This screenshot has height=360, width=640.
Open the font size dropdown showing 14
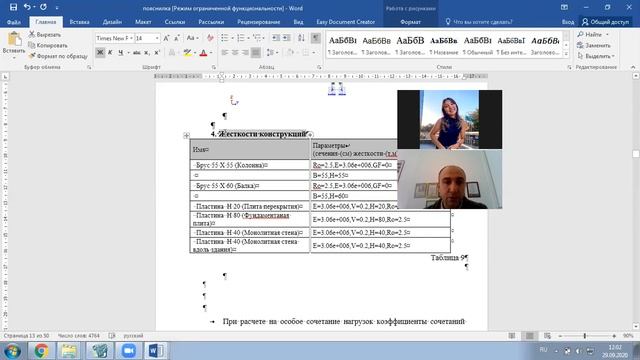(157, 38)
